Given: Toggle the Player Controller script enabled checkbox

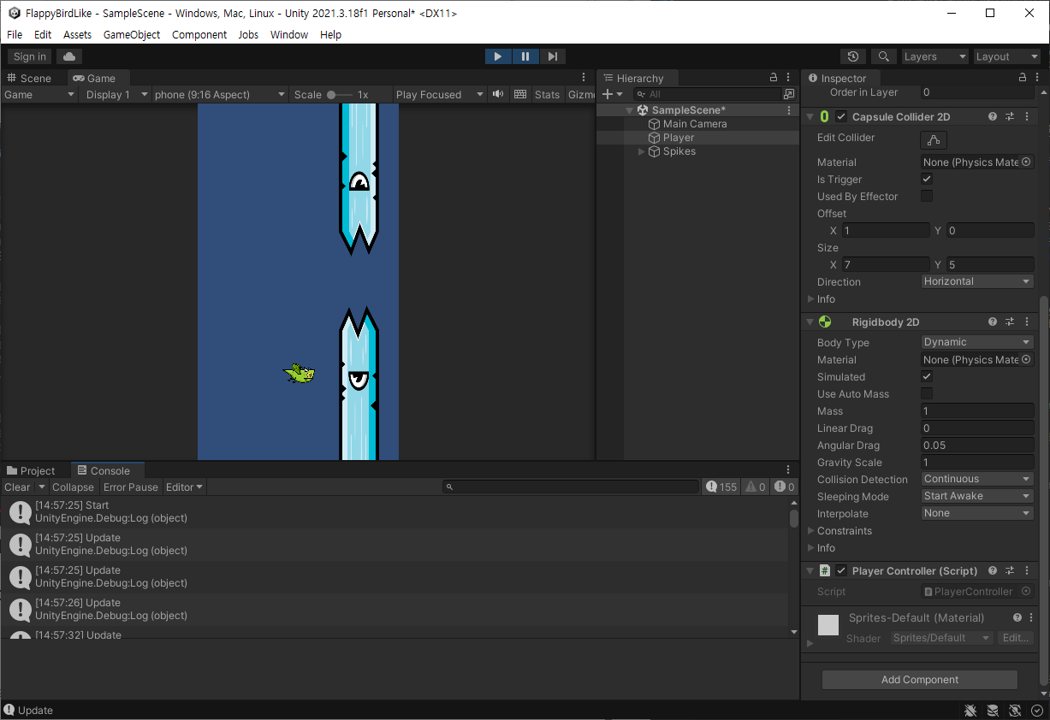Looking at the screenshot, I should [841, 571].
